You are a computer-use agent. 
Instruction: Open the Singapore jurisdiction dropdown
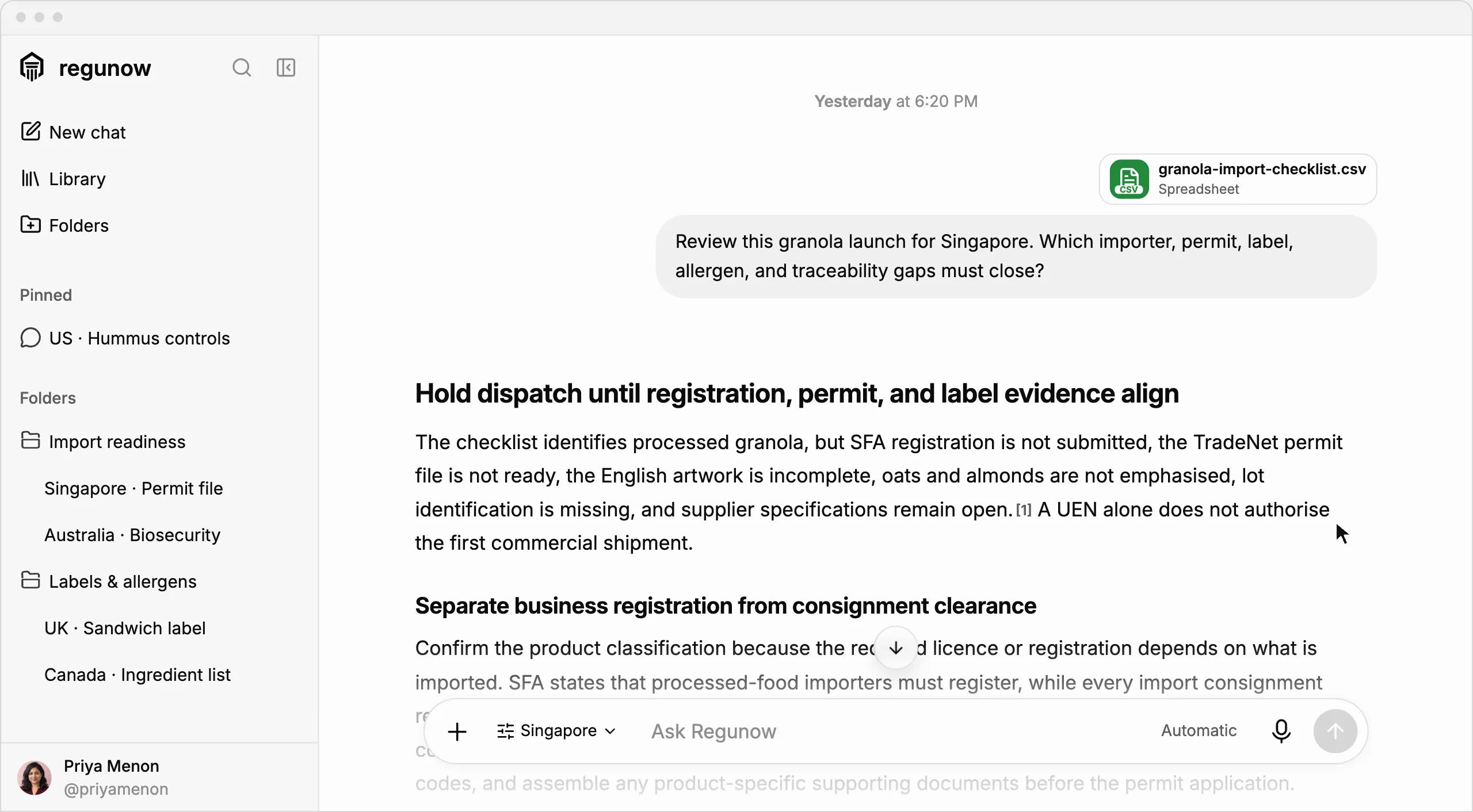point(556,731)
